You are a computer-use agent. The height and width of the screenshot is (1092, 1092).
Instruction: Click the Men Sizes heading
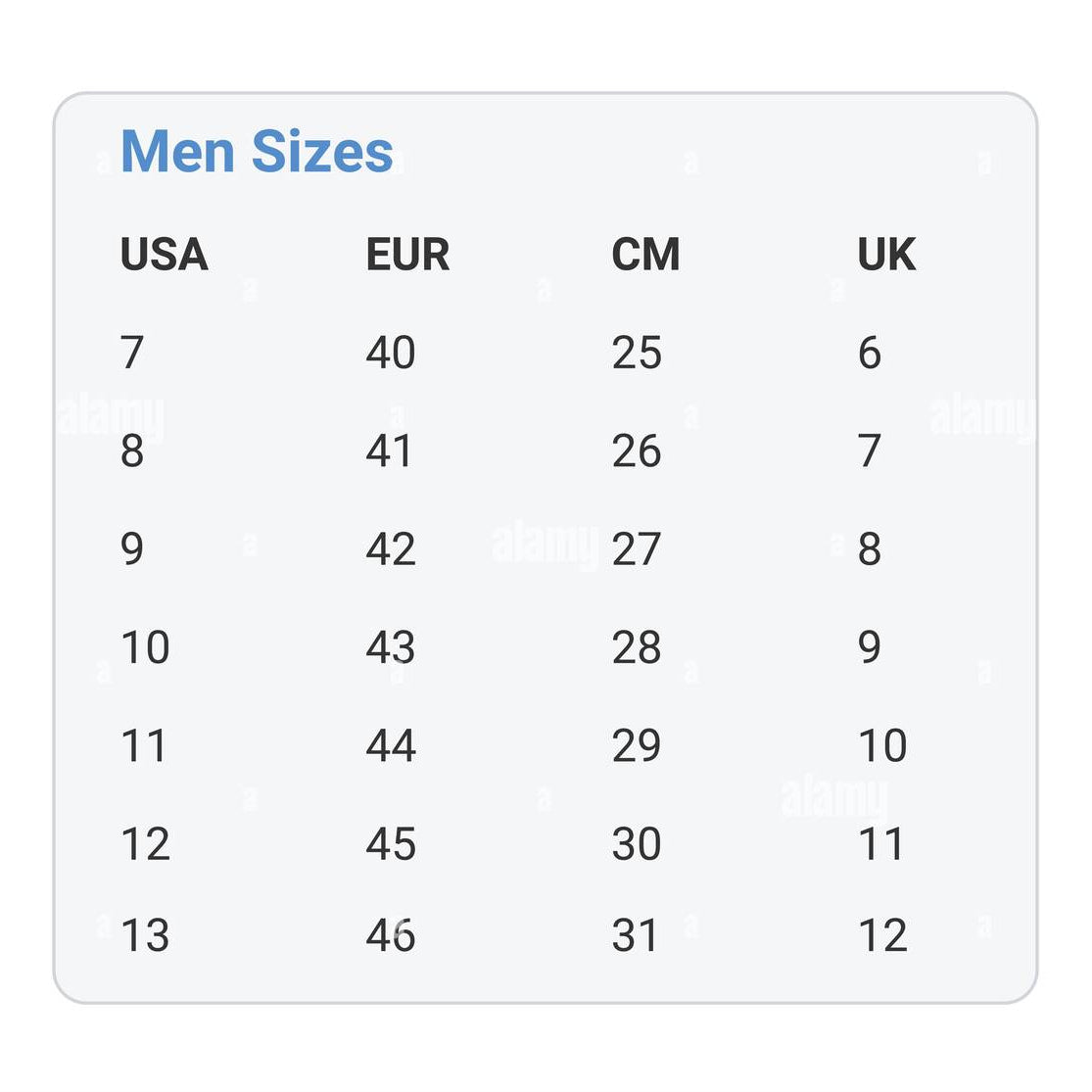(257, 152)
